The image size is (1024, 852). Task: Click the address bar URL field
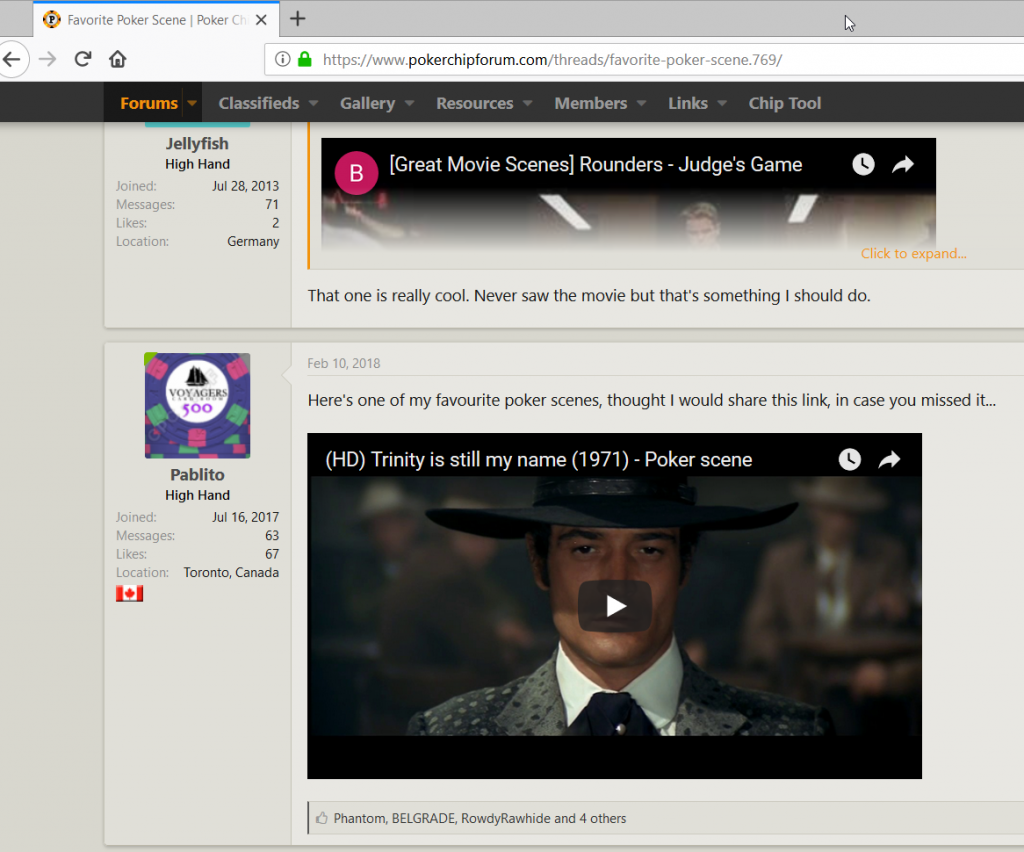point(640,60)
